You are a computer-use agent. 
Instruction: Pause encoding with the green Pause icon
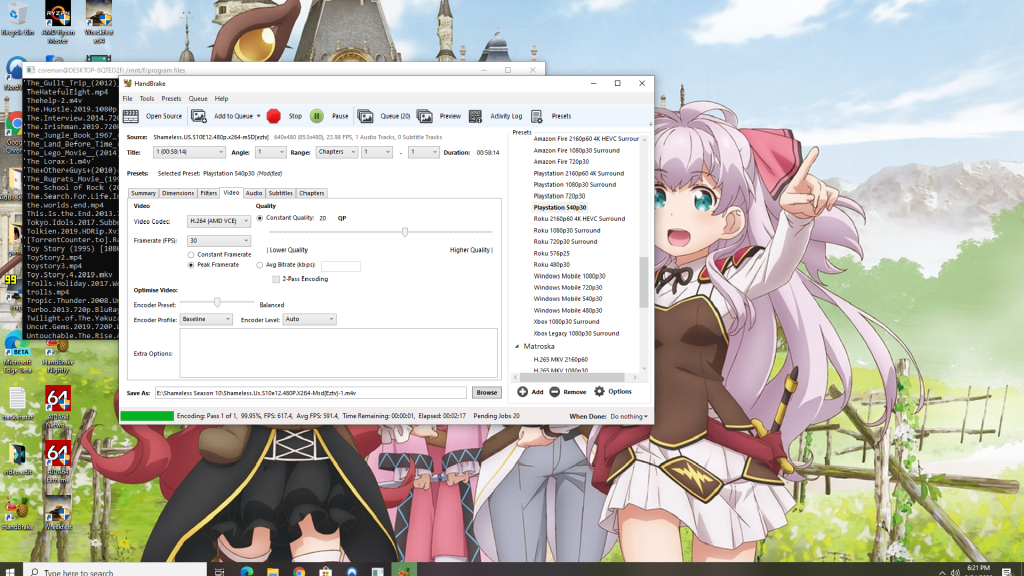click(x=317, y=116)
